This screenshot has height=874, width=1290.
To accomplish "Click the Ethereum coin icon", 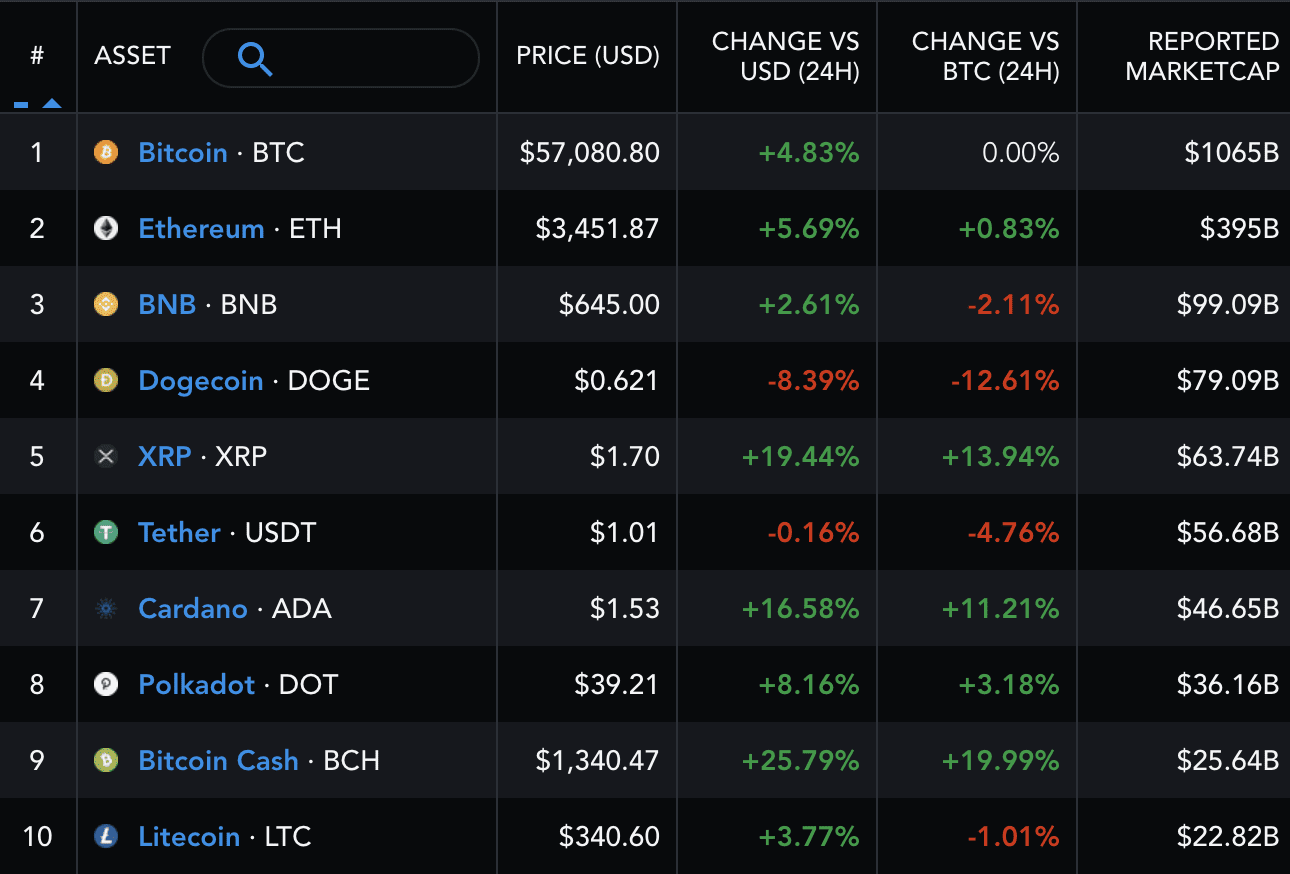I will click(106, 228).
